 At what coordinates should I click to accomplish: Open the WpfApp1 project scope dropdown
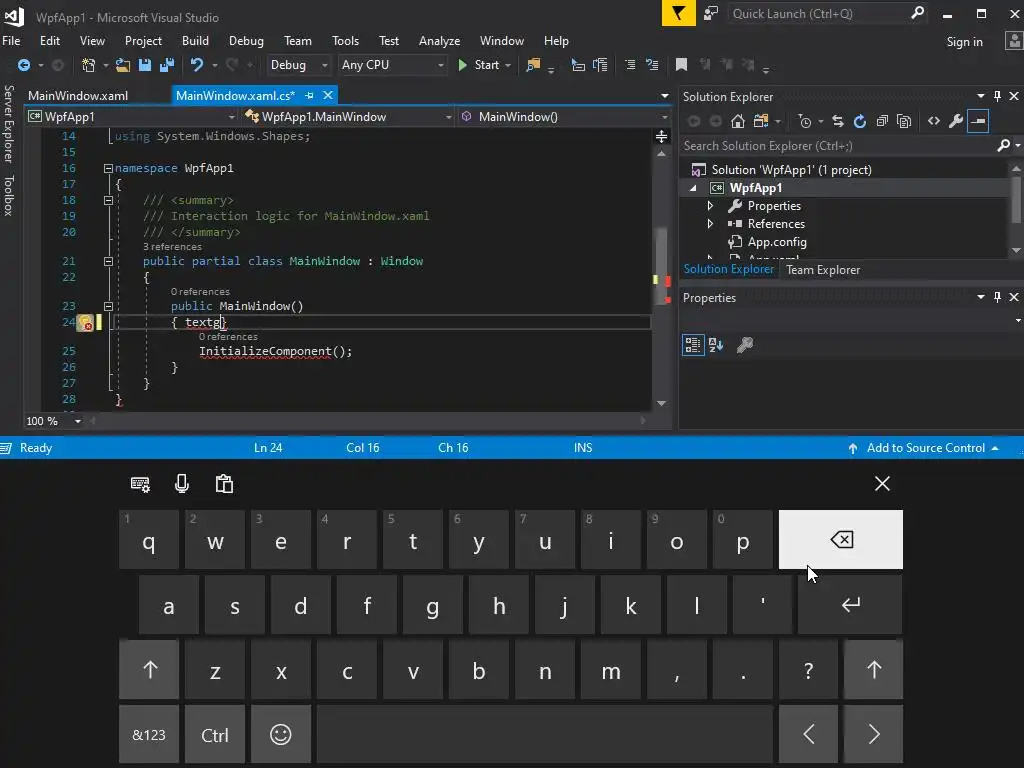(x=131, y=117)
